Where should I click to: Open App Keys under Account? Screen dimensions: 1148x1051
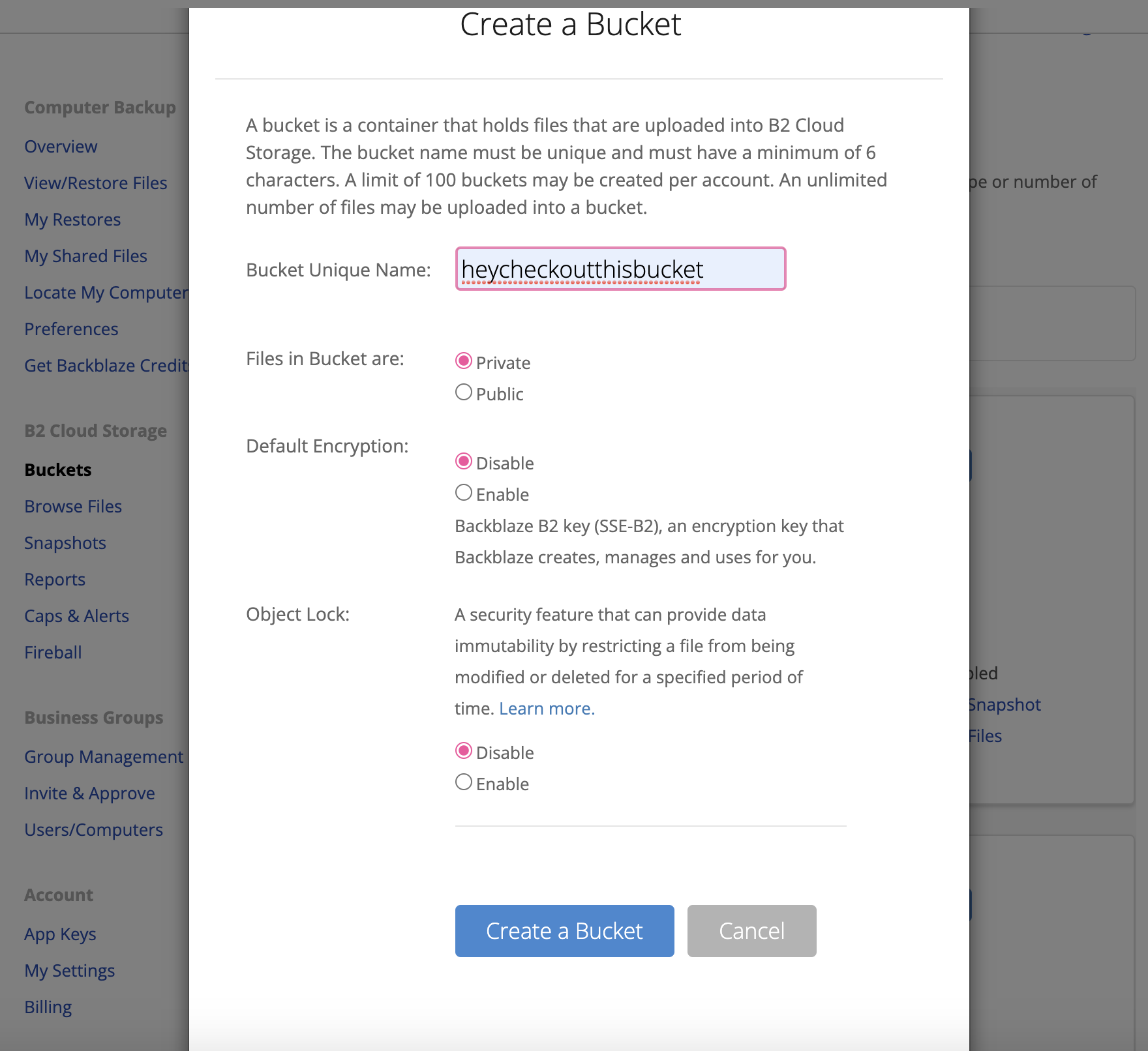coord(60,934)
